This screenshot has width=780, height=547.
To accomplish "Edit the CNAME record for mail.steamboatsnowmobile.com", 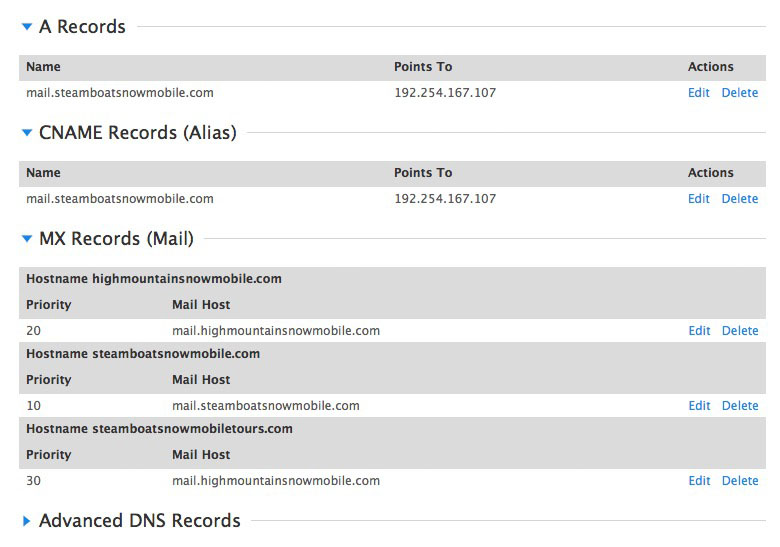I will tap(698, 199).
